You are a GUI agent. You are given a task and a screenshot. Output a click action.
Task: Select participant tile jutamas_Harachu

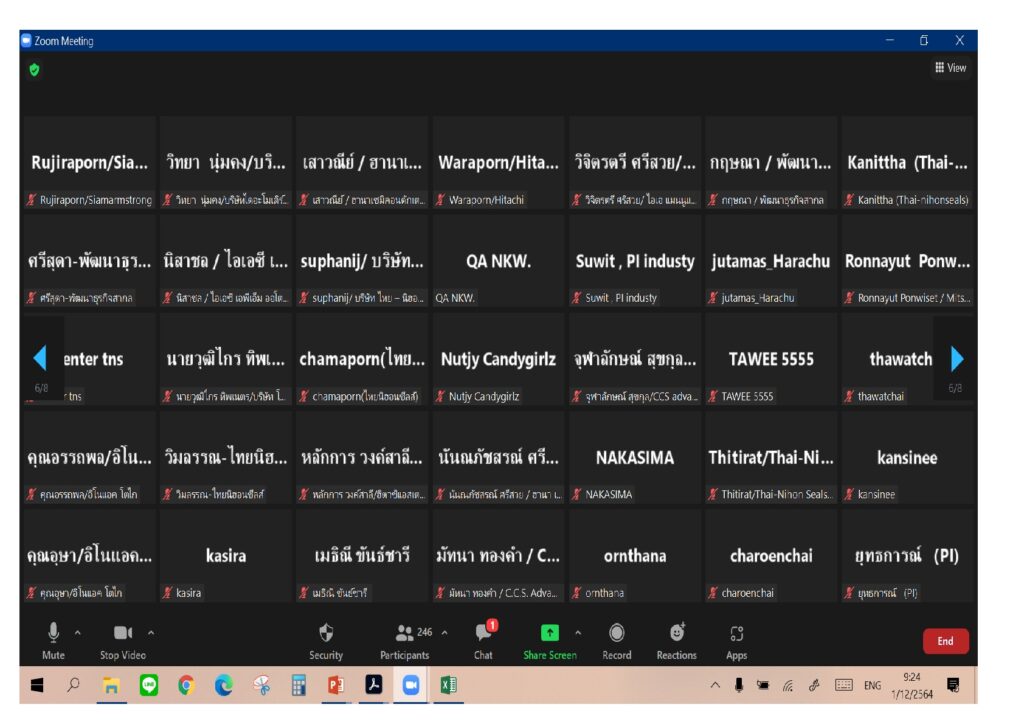point(771,261)
